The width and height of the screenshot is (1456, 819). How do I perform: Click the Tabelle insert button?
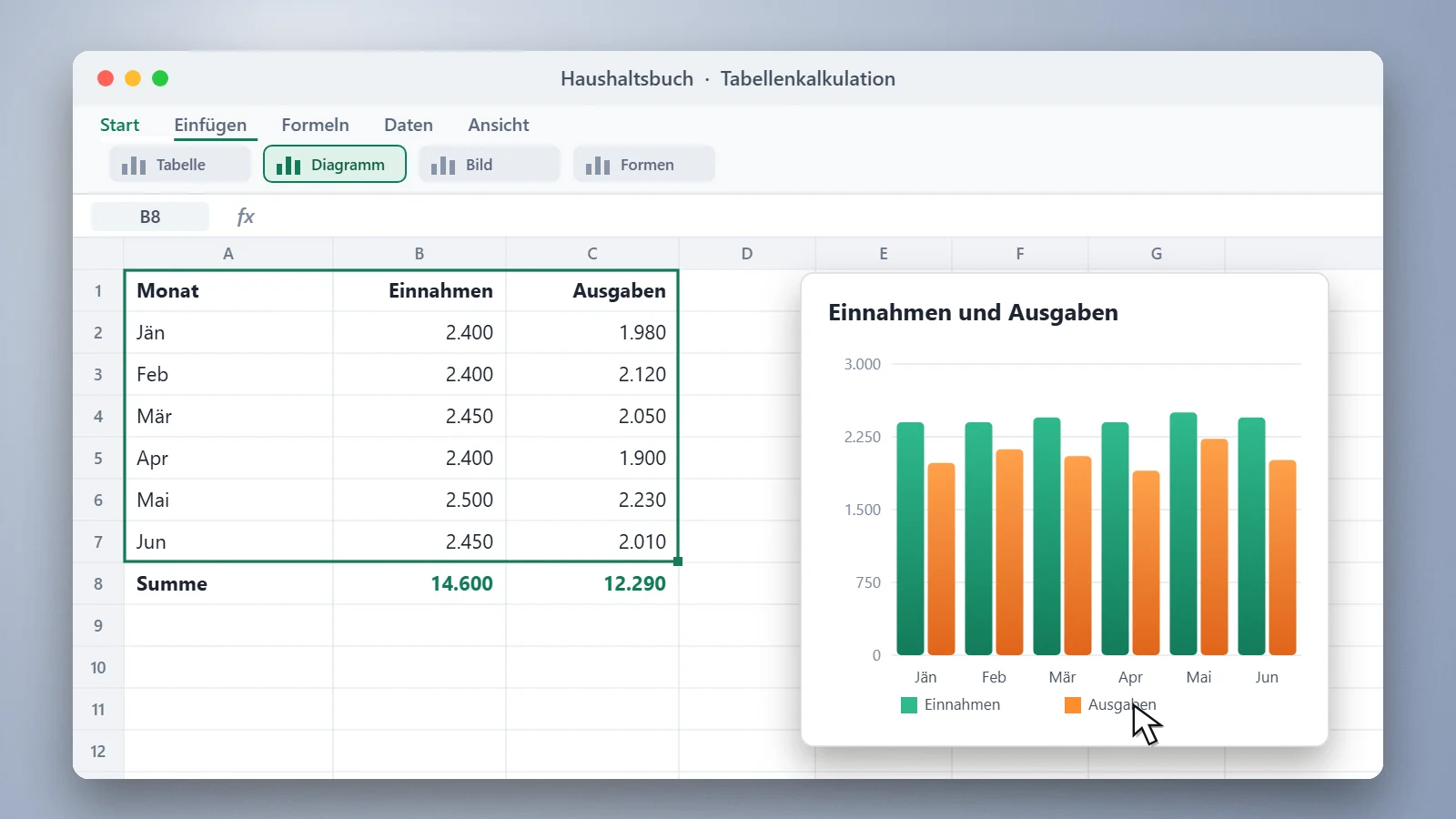tap(180, 165)
